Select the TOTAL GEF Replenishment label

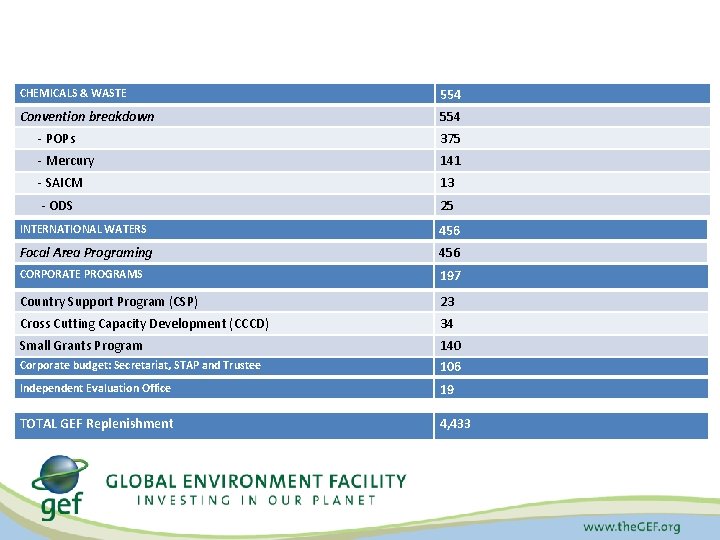96,423
